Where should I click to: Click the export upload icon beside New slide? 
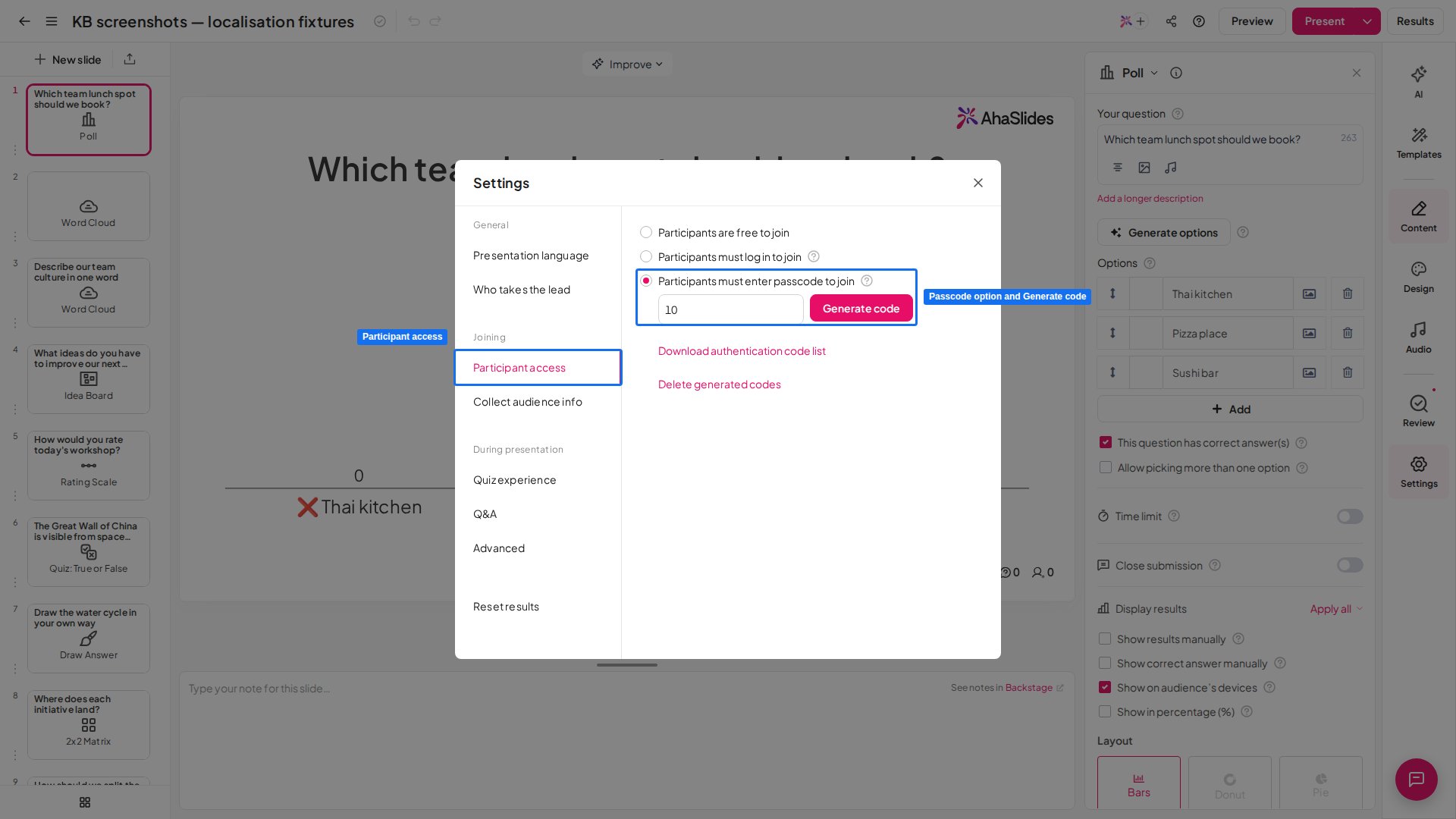130,59
